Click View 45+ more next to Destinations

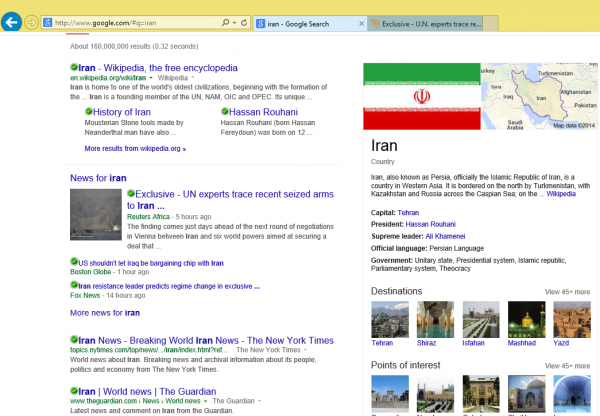pyautogui.click(x=567, y=292)
